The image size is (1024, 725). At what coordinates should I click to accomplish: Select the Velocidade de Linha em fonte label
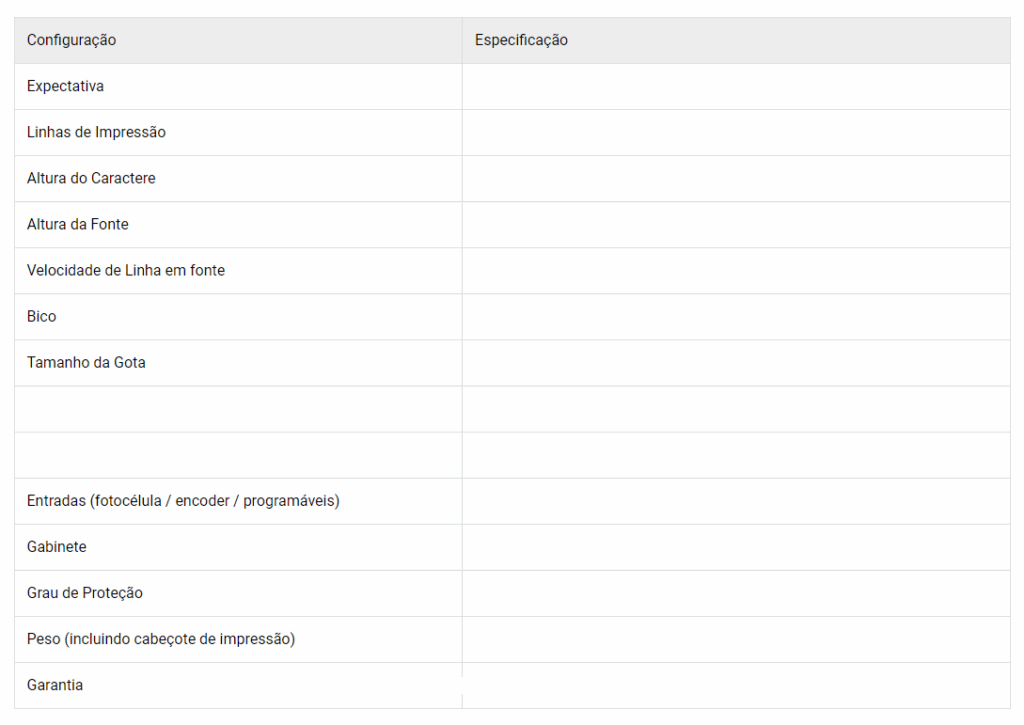click(x=126, y=270)
